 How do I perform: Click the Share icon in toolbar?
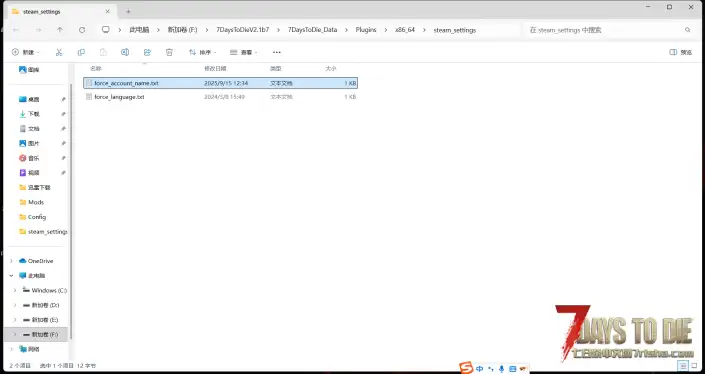coord(147,52)
